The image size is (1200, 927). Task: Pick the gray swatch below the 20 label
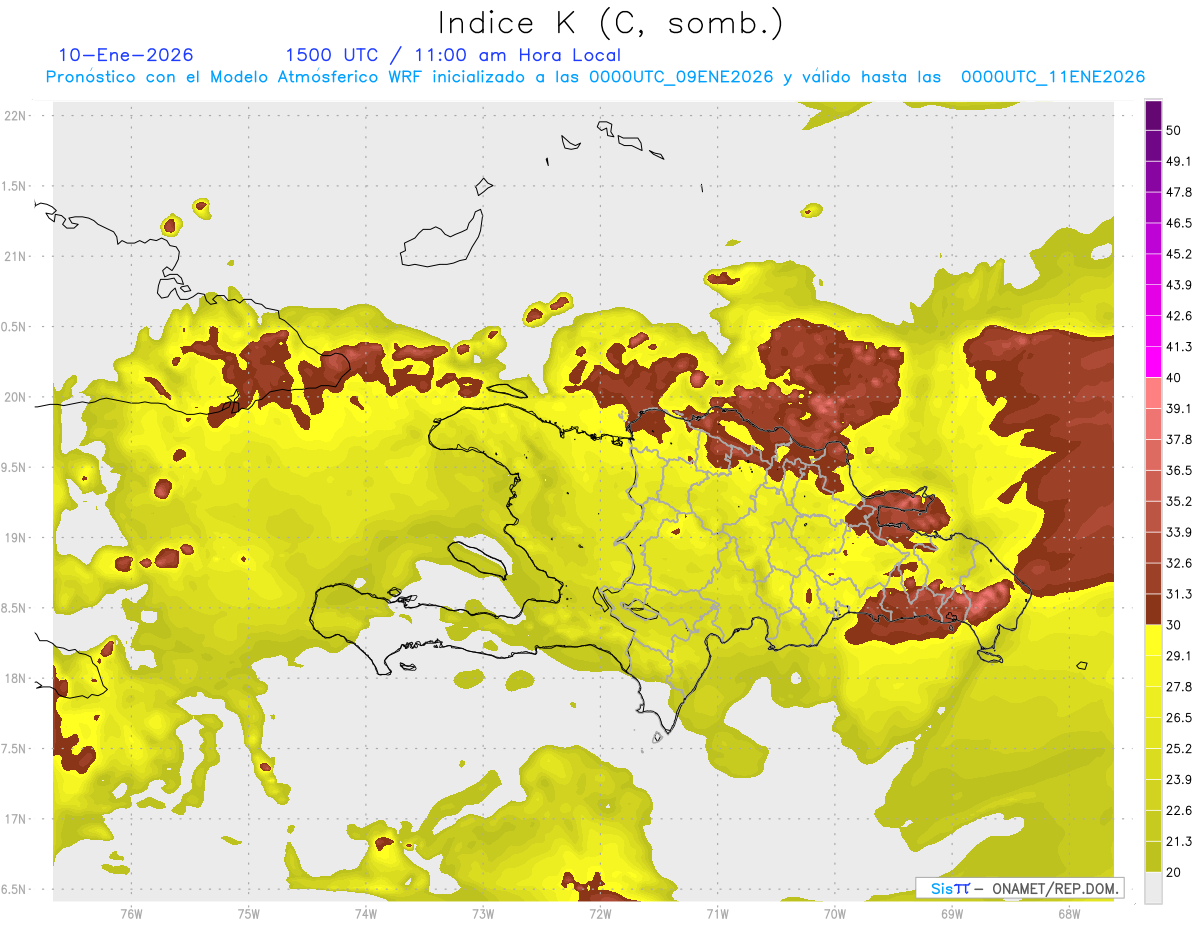(1153, 888)
